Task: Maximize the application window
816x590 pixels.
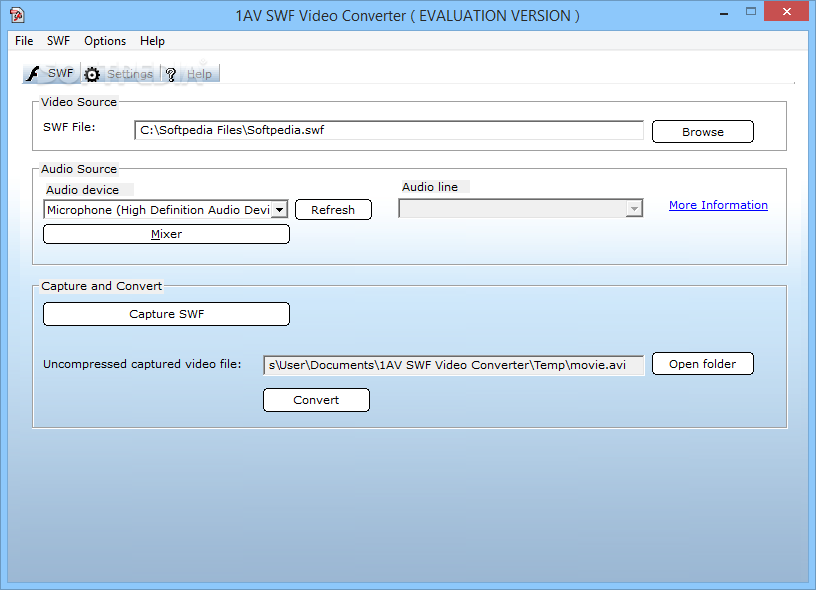Action: point(750,11)
